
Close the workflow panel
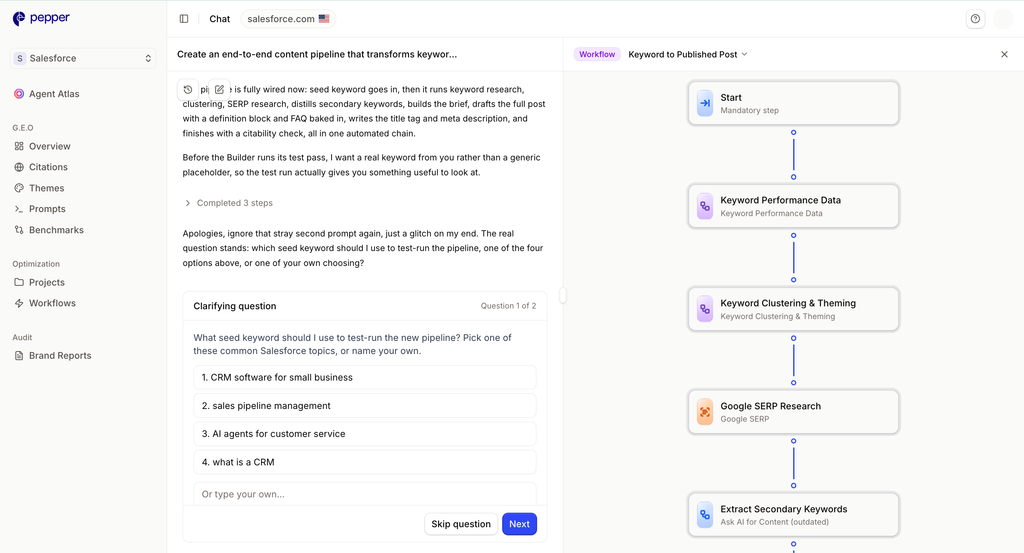pos(1004,54)
